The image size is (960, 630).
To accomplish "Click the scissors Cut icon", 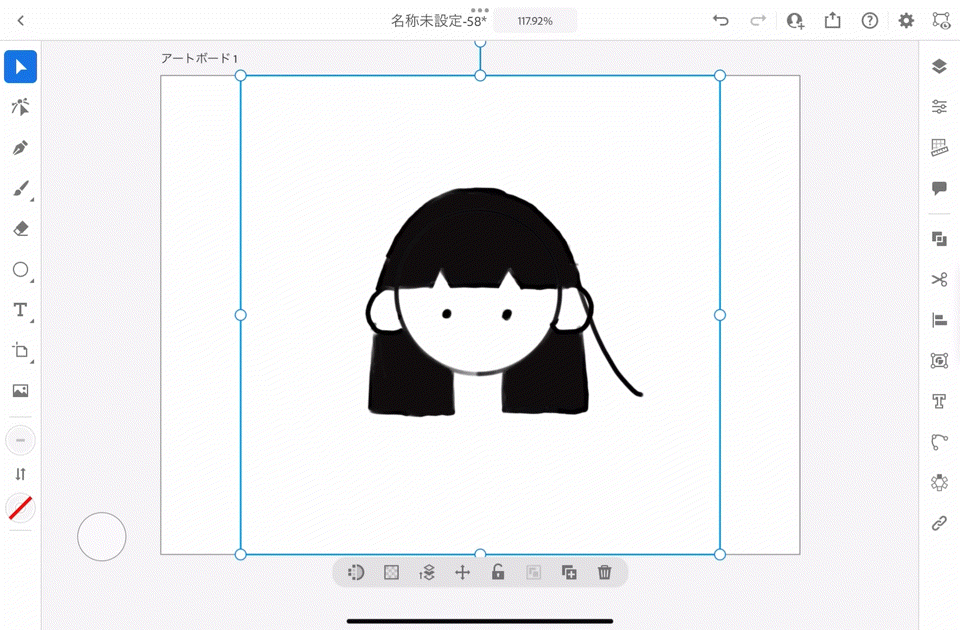I will [x=938, y=280].
